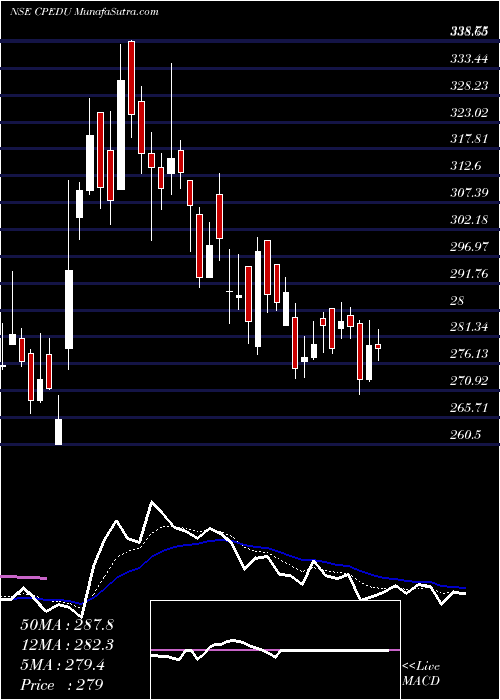Click the 281.34 price axis label
Image resolution: width=500 pixels, height=700 pixels.
coord(469,327)
